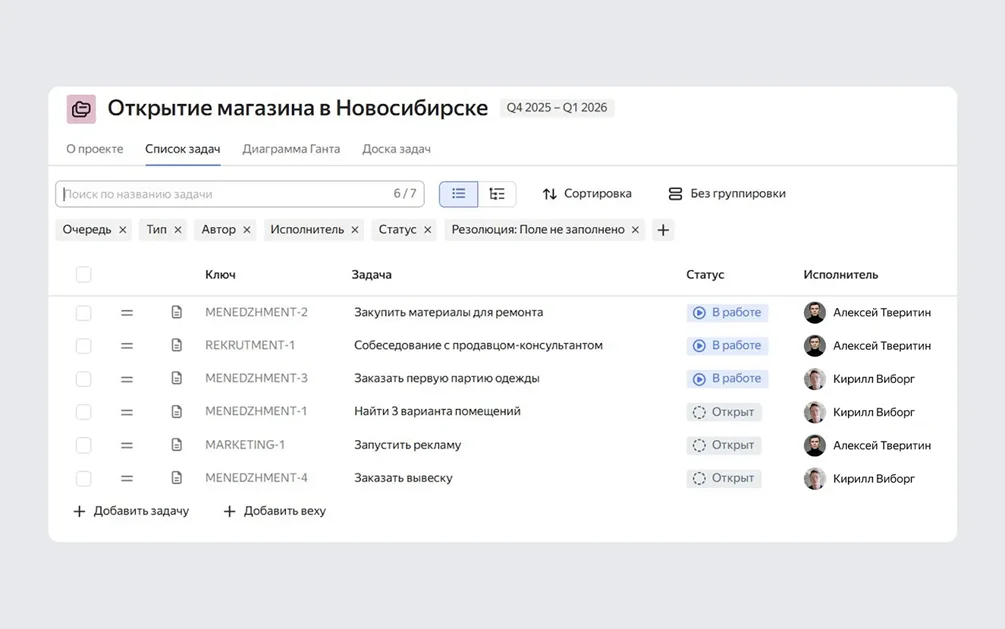Check the checkbox on the REKRUTMENT-1 row
Viewport: 1005px width, 629px height.
[84, 345]
